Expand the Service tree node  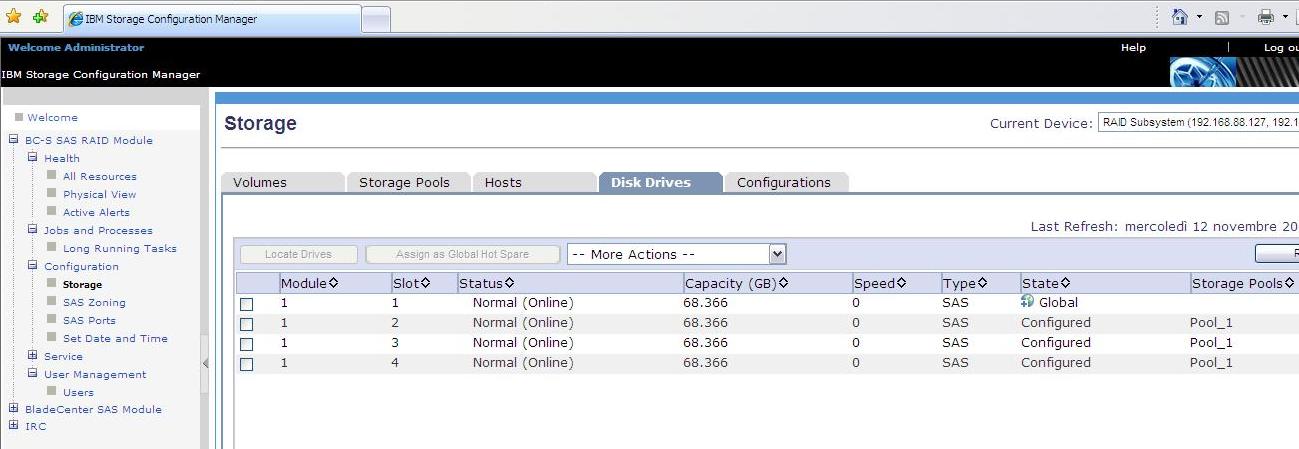coord(32,356)
